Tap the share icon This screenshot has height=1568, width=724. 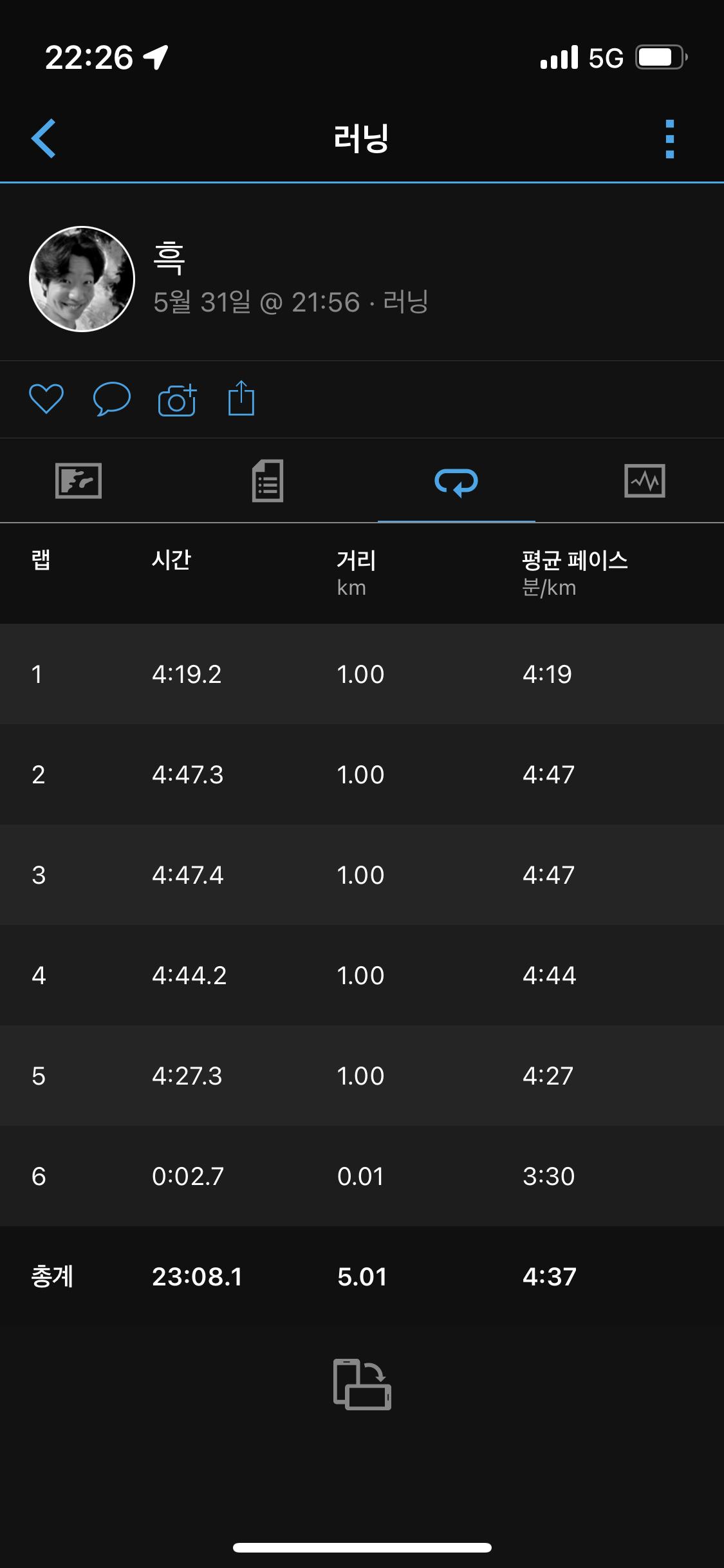[241, 399]
